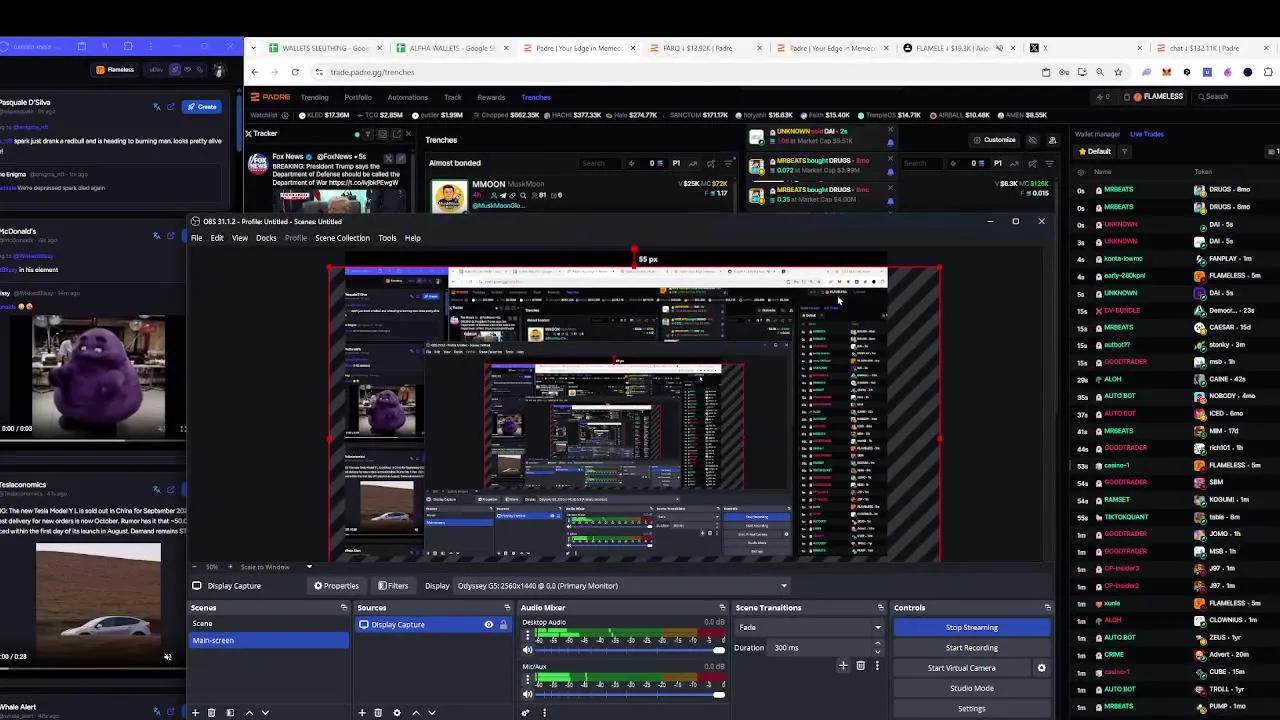Select Main-screen in Scenes list
The width and height of the screenshot is (1280, 720).
(x=269, y=640)
